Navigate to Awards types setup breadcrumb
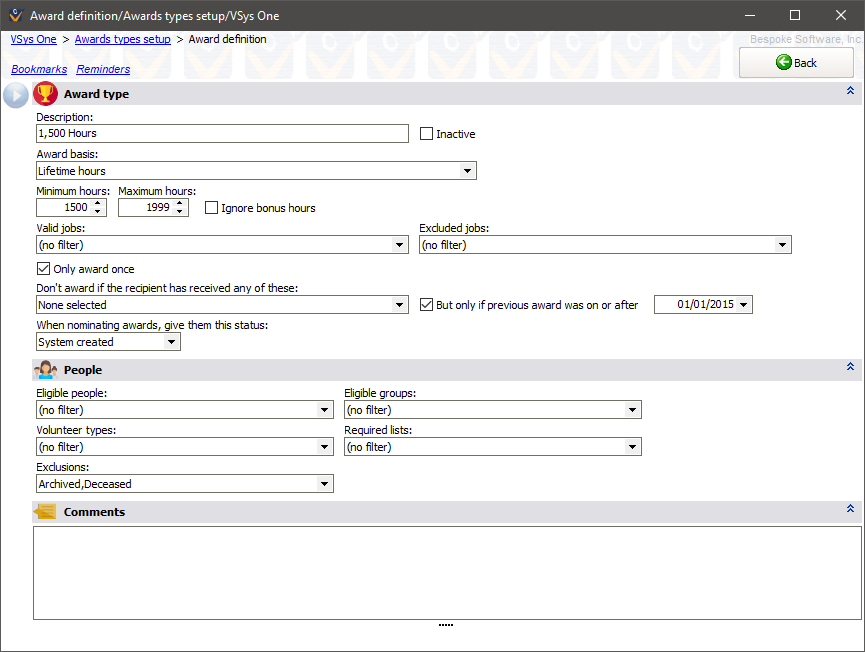This screenshot has width=865, height=652. coord(122,39)
